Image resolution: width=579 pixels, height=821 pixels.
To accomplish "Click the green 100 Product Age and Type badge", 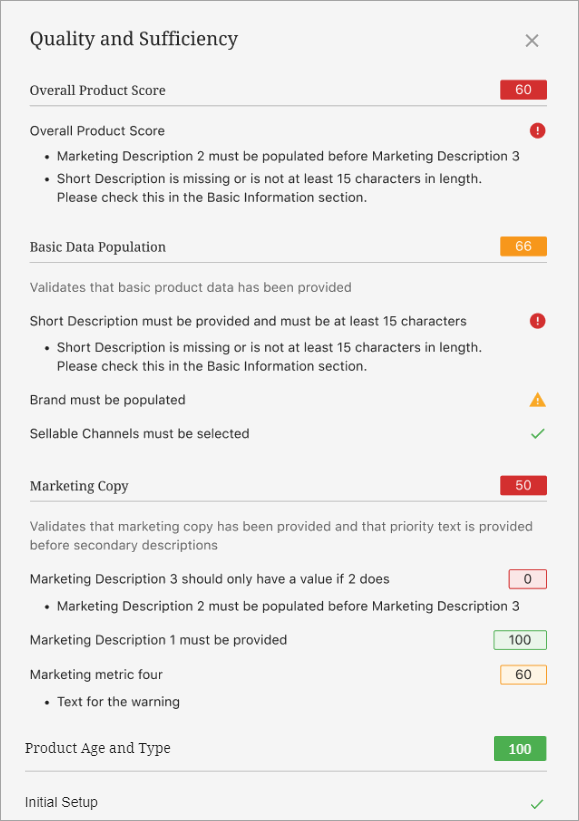I will click(x=520, y=748).
